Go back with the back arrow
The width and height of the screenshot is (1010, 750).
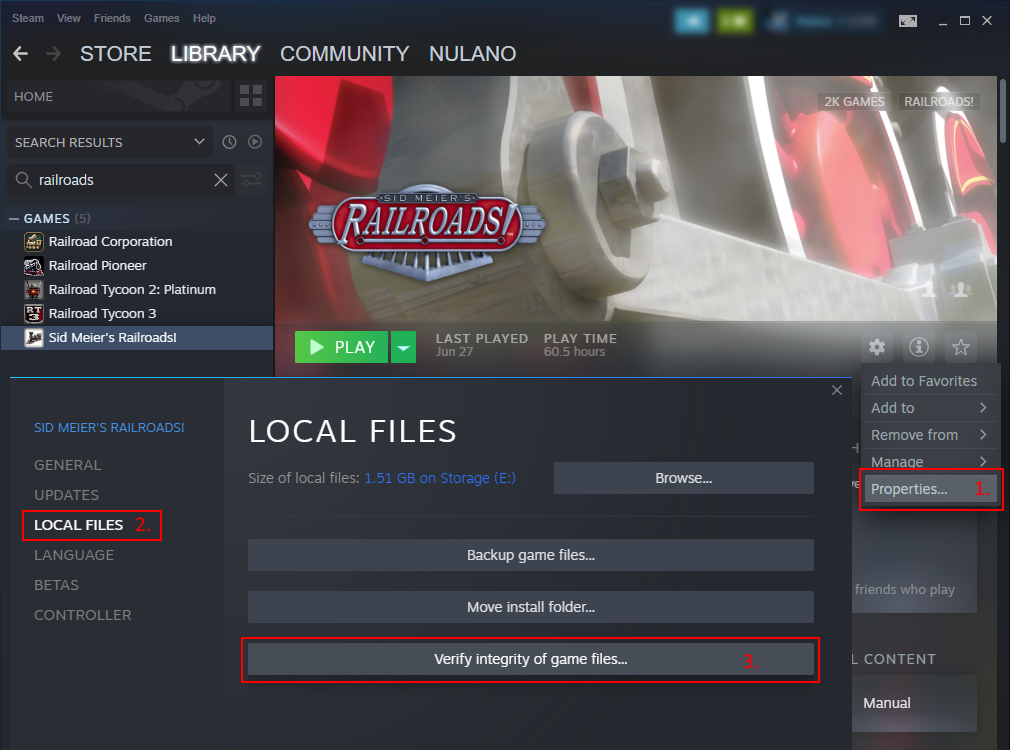click(x=21, y=53)
